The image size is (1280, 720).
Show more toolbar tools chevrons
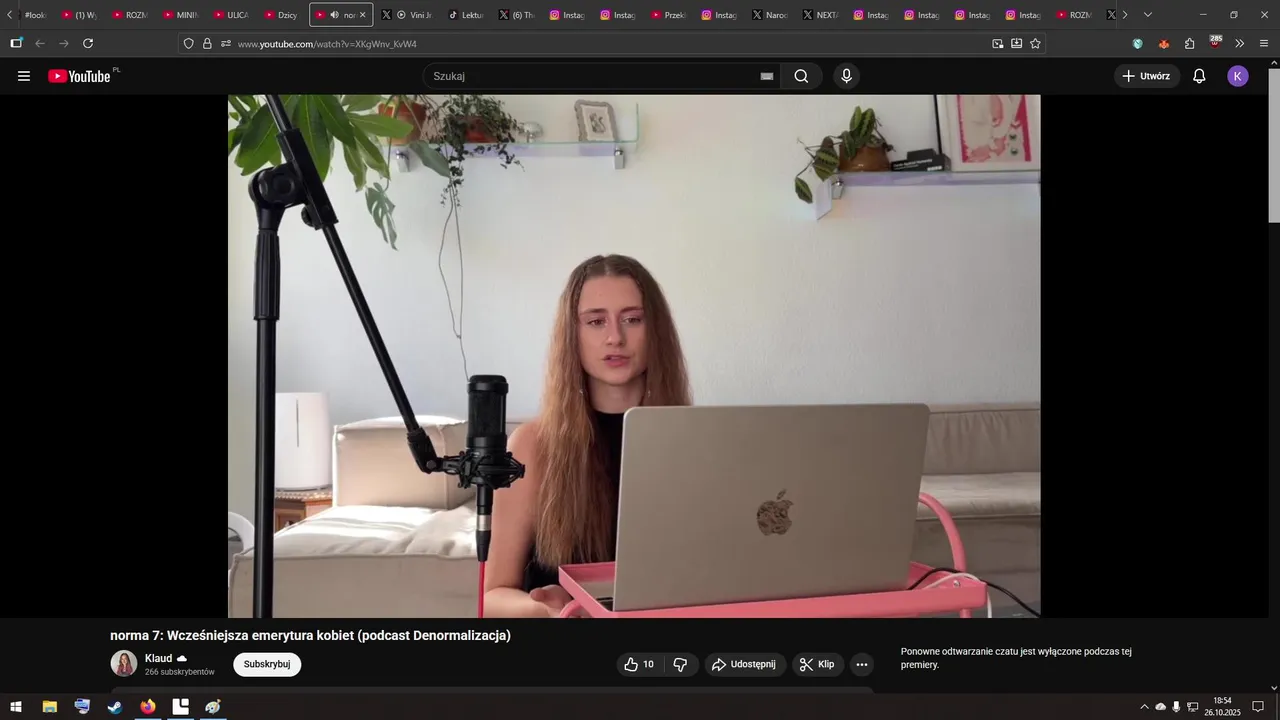[1239, 44]
